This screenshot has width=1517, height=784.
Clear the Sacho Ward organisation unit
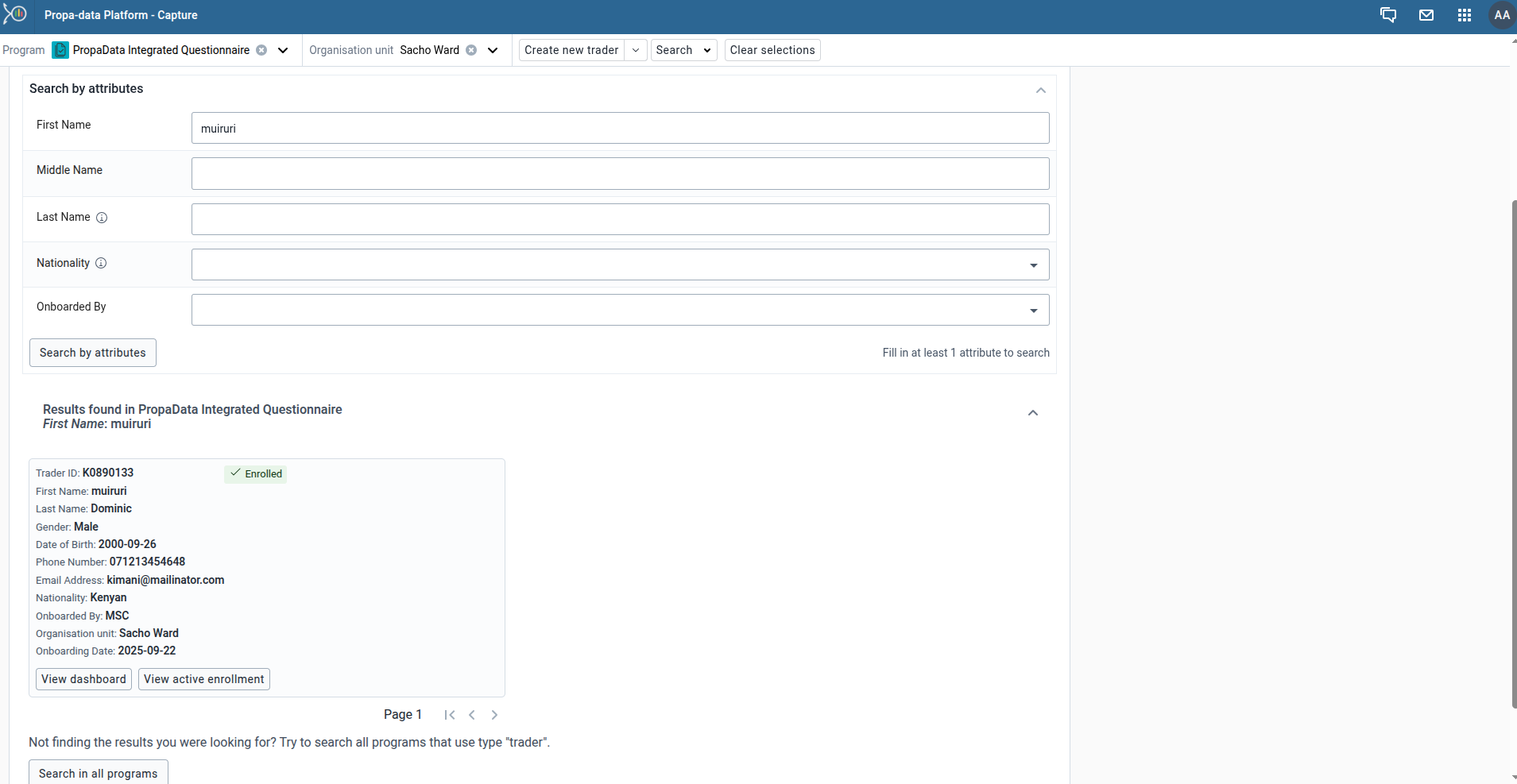[471, 50]
